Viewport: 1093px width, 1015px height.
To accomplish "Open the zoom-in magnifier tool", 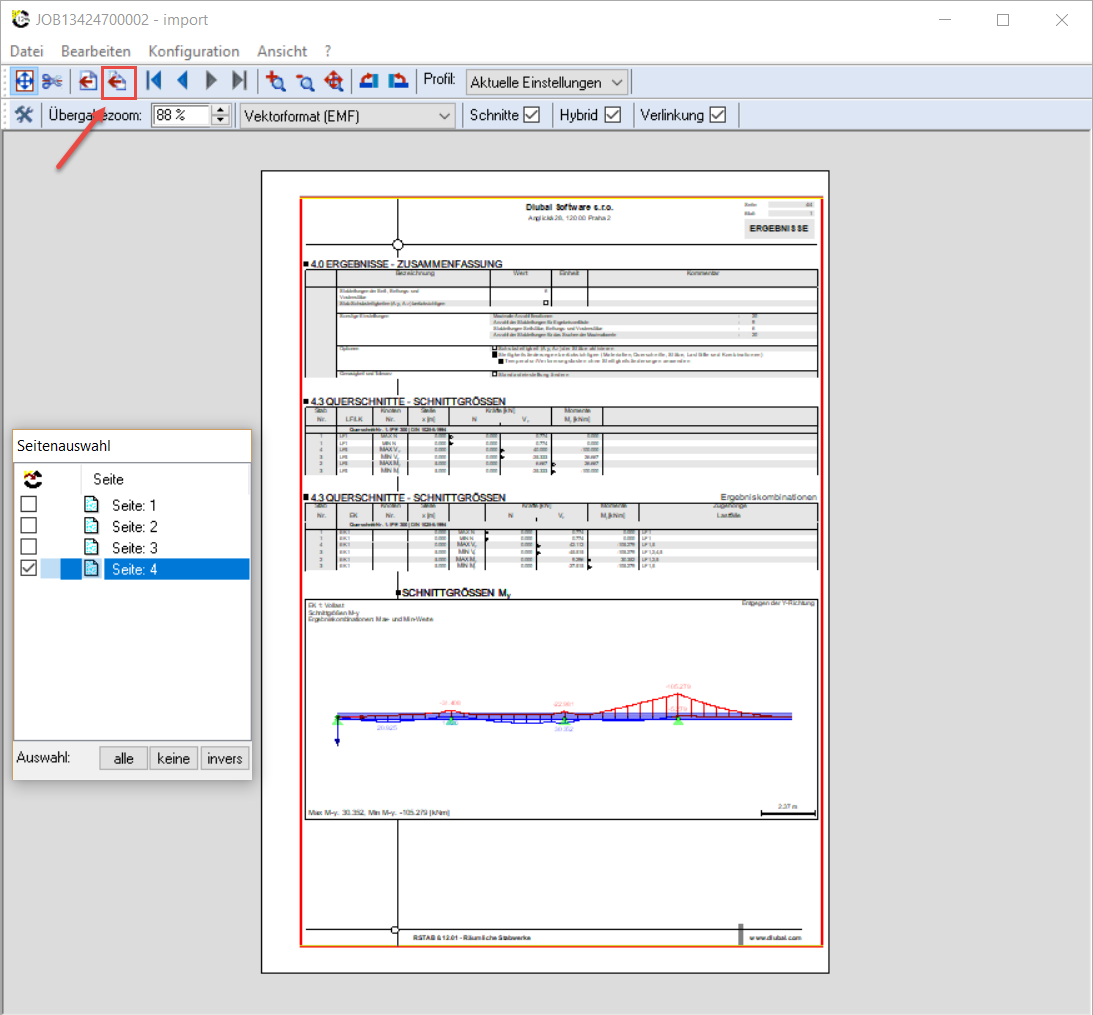I will coord(275,81).
